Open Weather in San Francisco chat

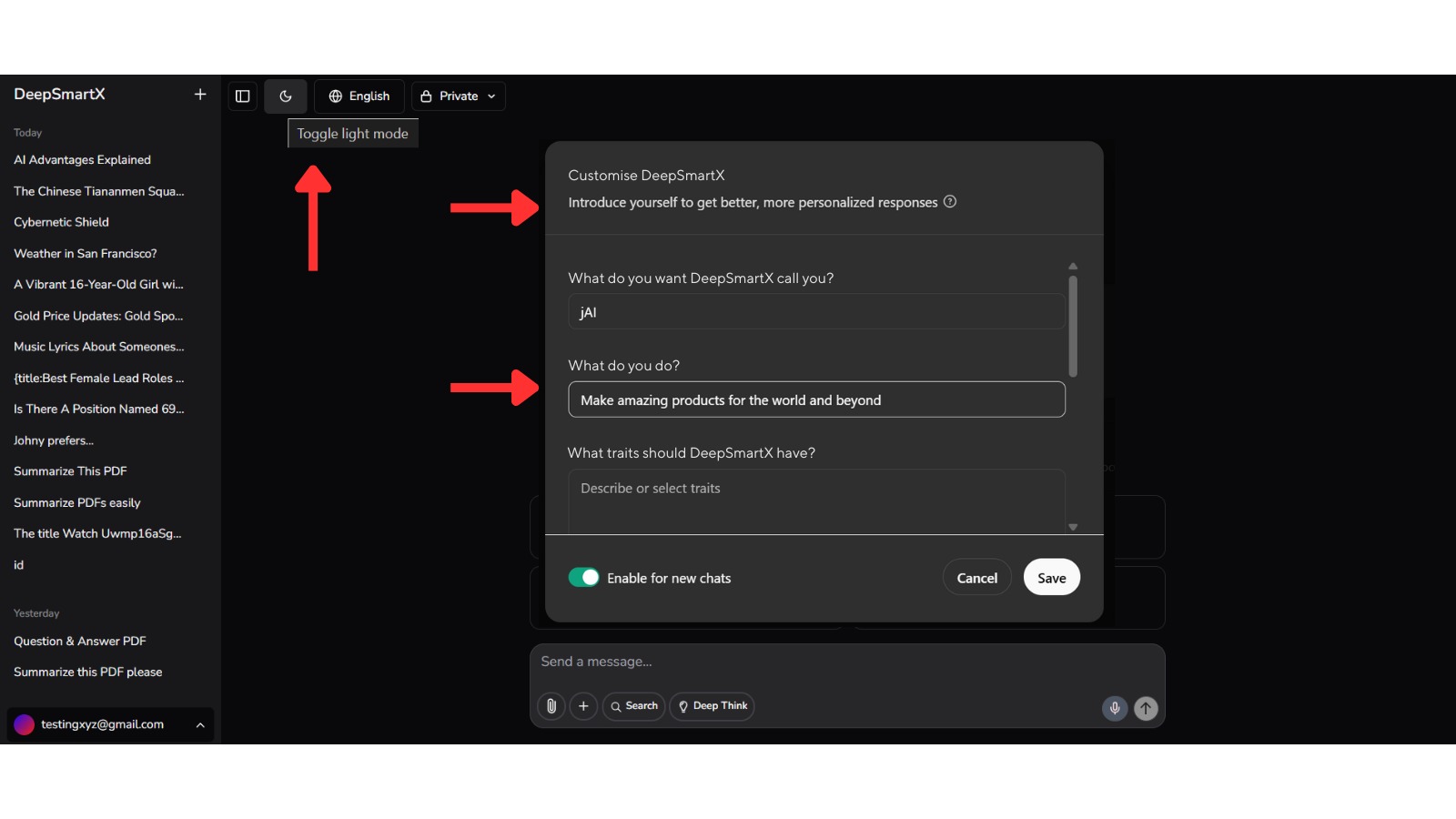click(85, 254)
